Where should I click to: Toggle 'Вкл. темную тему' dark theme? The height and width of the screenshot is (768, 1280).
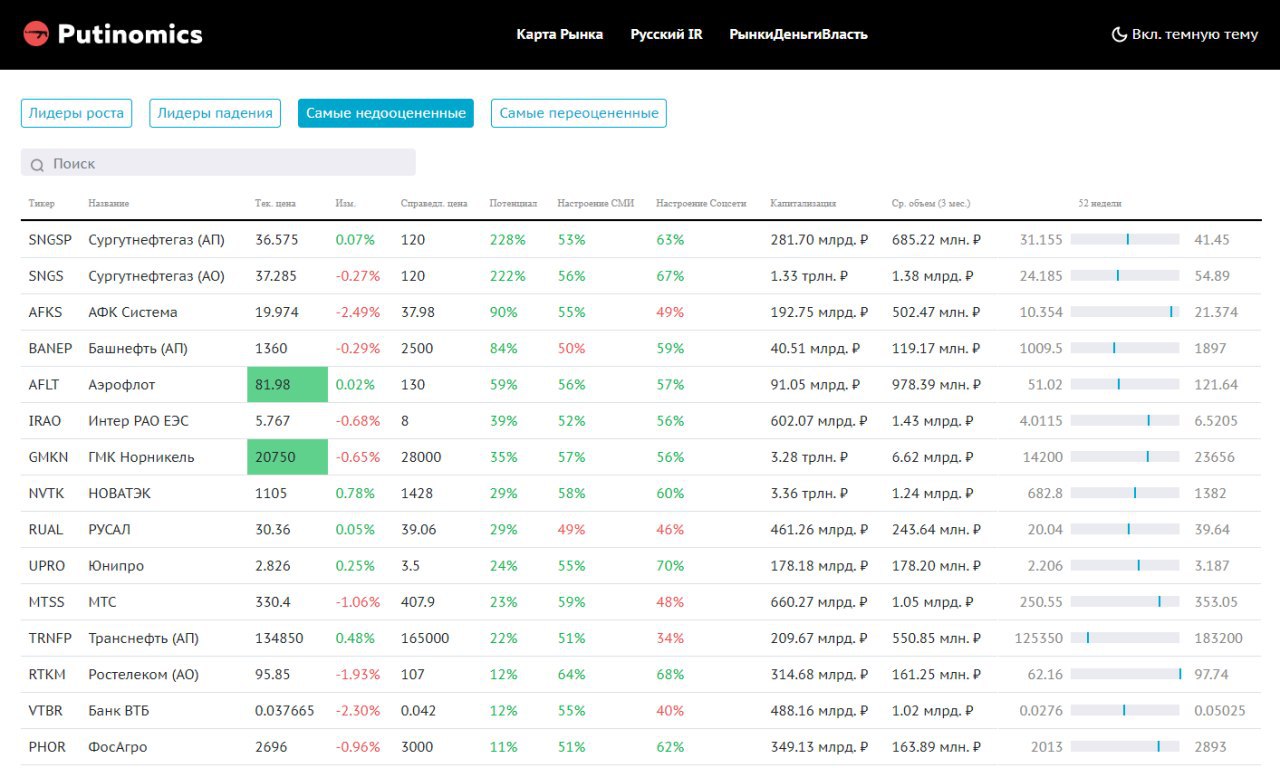pos(1185,34)
